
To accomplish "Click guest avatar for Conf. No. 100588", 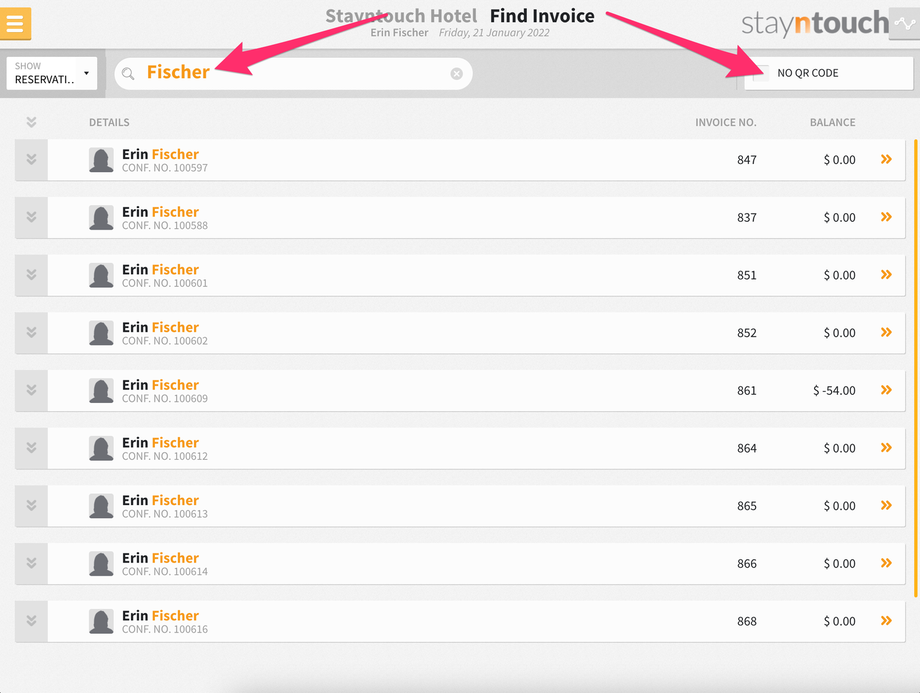I will coord(101,218).
